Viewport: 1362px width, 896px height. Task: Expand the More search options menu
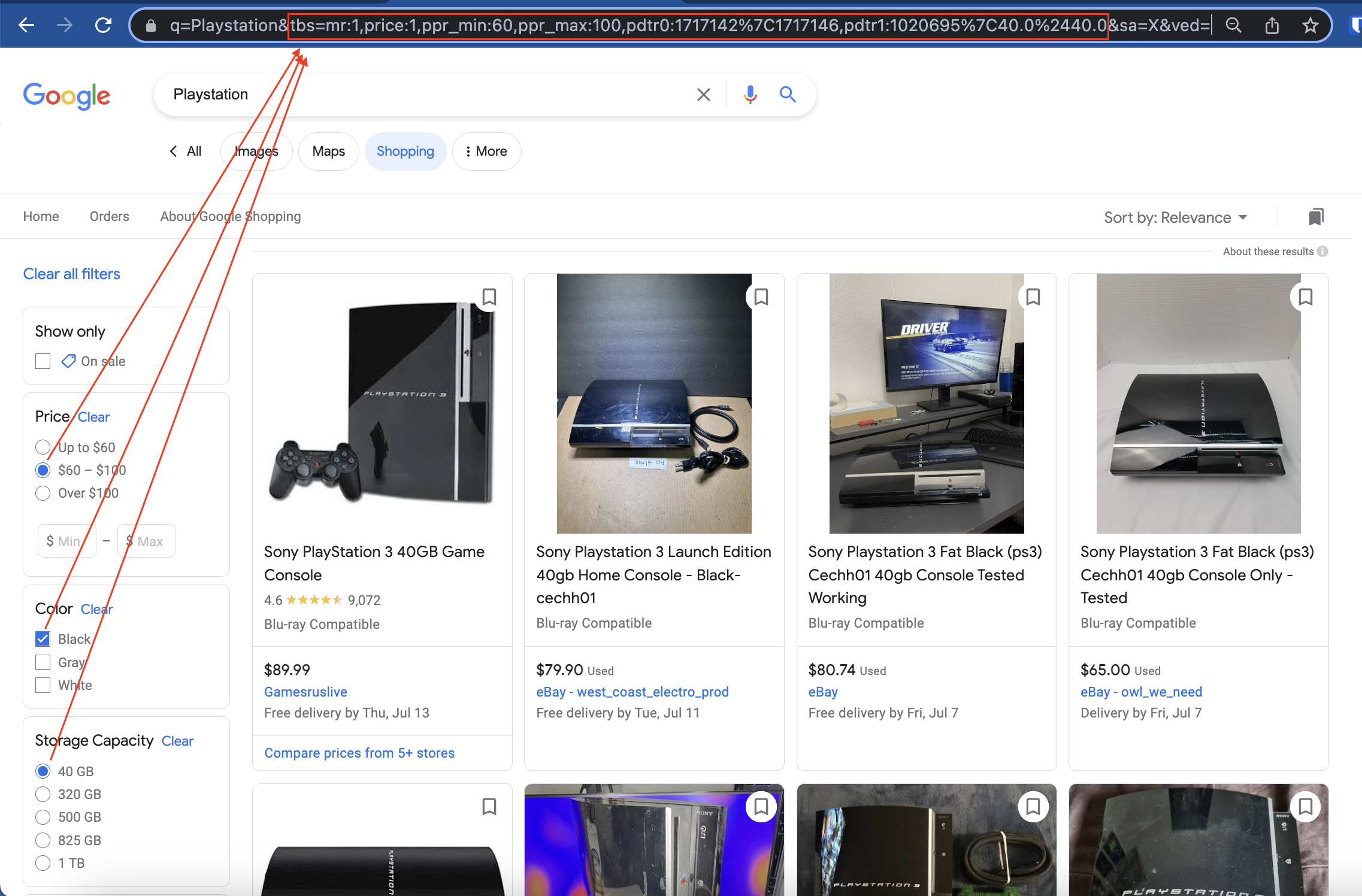tap(487, 151)
